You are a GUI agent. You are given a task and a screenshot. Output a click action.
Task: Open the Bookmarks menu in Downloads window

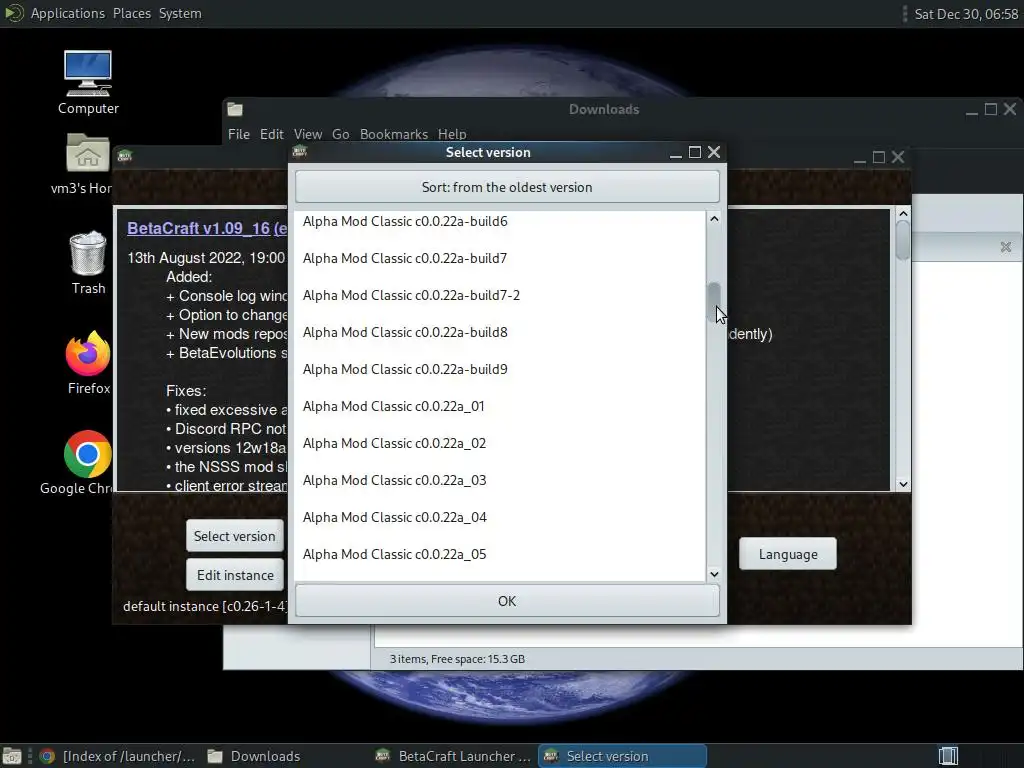point(394,134)
